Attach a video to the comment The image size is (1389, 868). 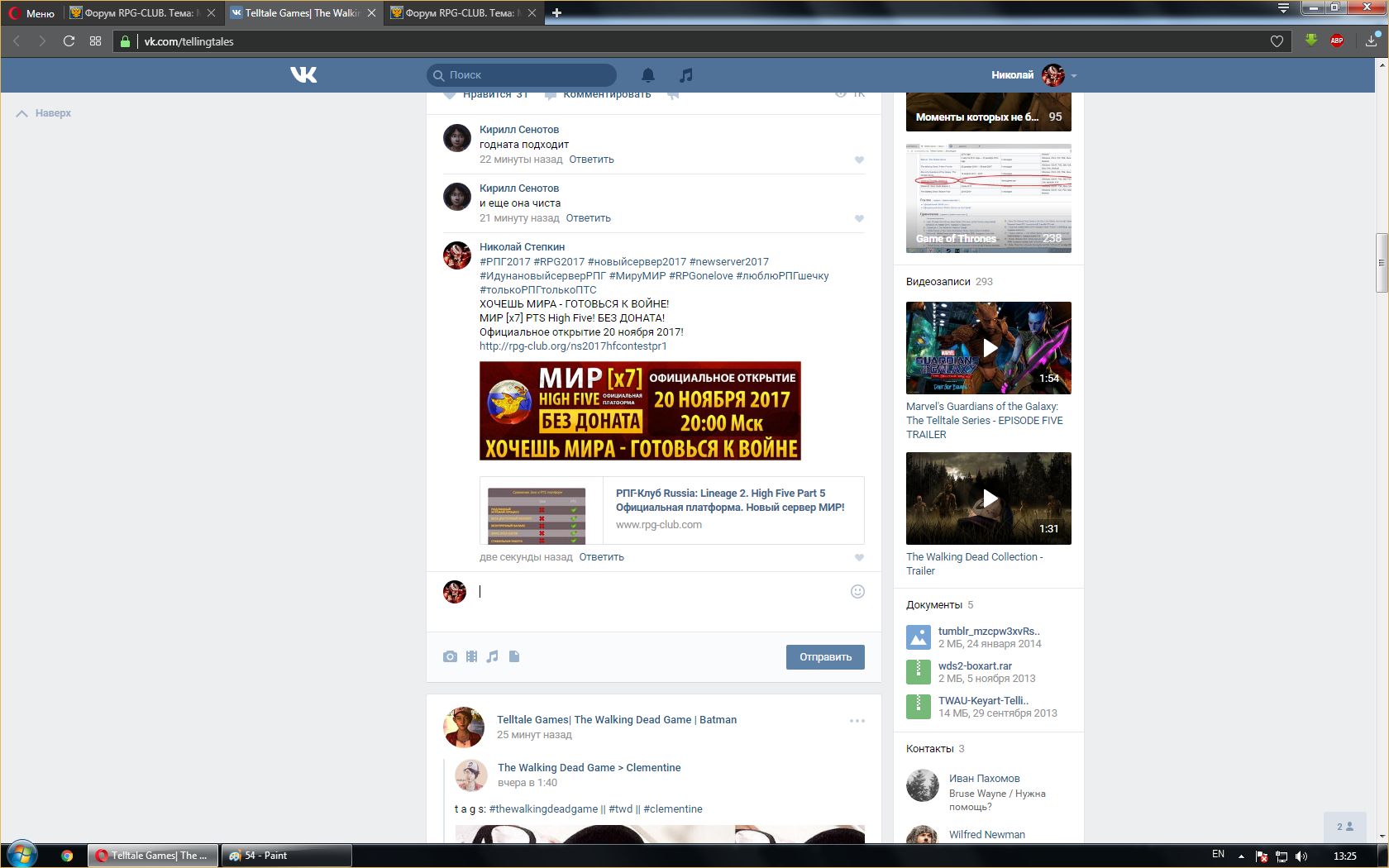(471, 656)
